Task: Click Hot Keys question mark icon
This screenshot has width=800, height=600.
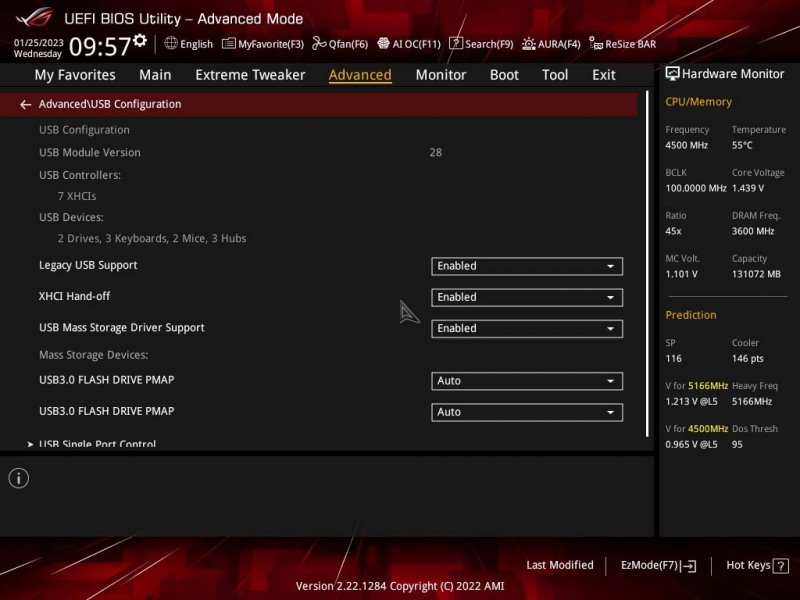Action: click(781, 566)
